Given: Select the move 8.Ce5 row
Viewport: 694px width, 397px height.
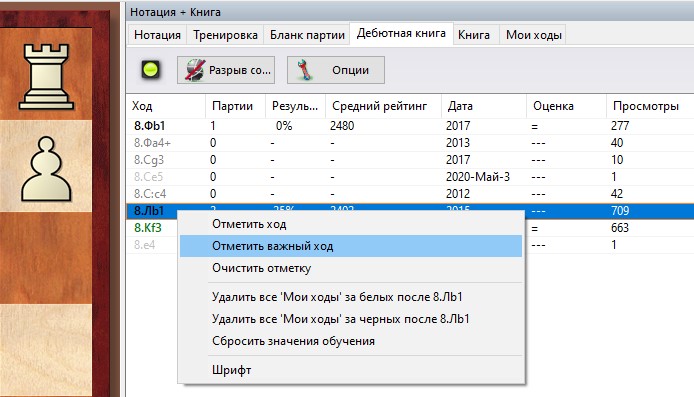Looking at the screenshot, I should (410, 177).
